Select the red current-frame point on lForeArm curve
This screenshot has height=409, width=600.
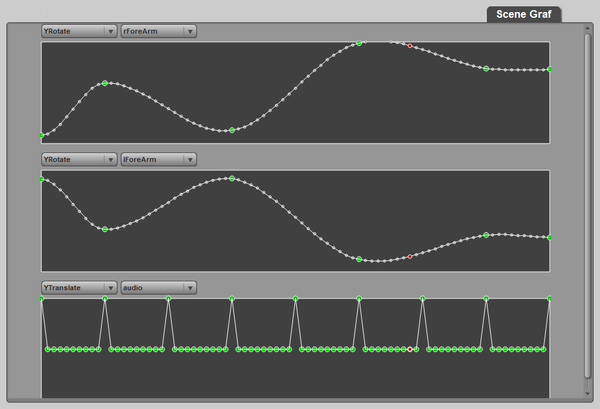click(410, 257)
